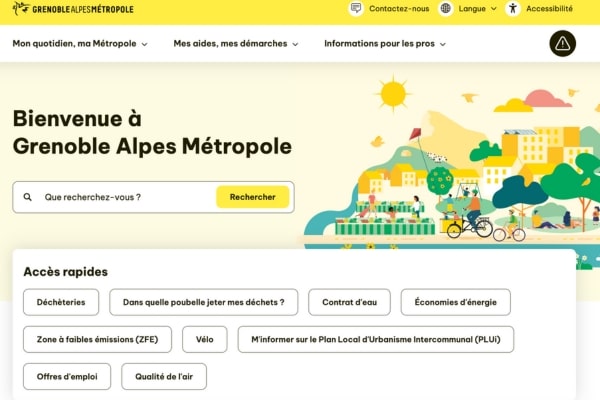
Task: Open the black warning triangle alert icon
Action: click(x=563, y=44)
